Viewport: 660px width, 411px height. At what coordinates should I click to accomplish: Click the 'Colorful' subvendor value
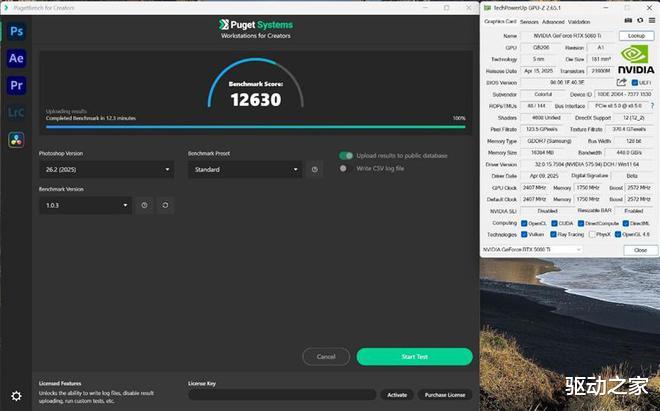pos(543,94)
